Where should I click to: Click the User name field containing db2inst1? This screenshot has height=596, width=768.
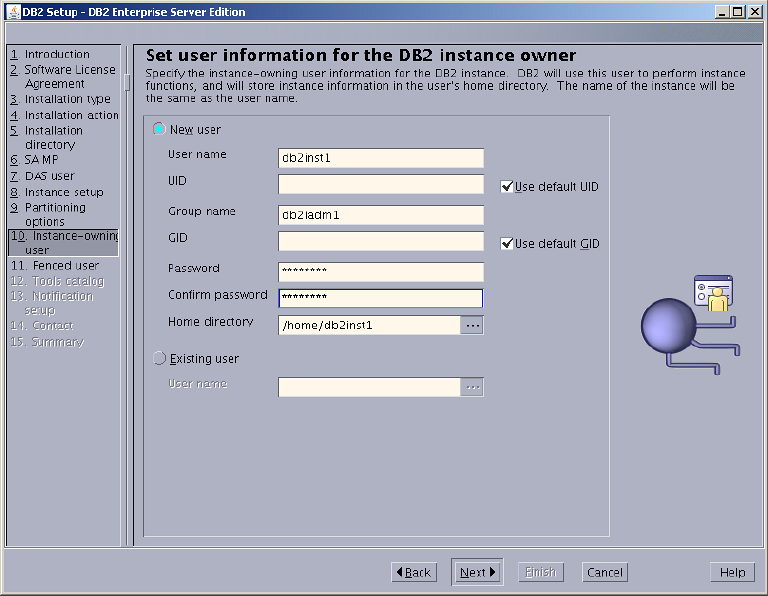pos(381,158)
